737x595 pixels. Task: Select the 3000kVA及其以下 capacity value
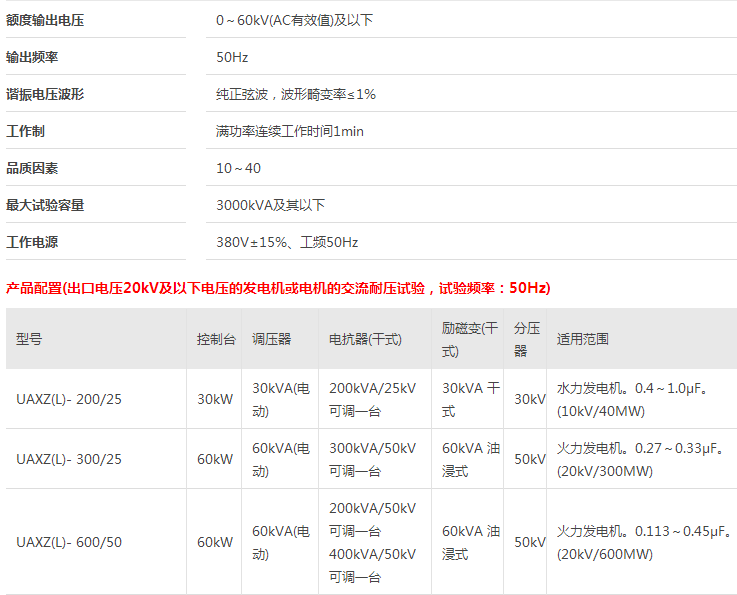(270, 205)
